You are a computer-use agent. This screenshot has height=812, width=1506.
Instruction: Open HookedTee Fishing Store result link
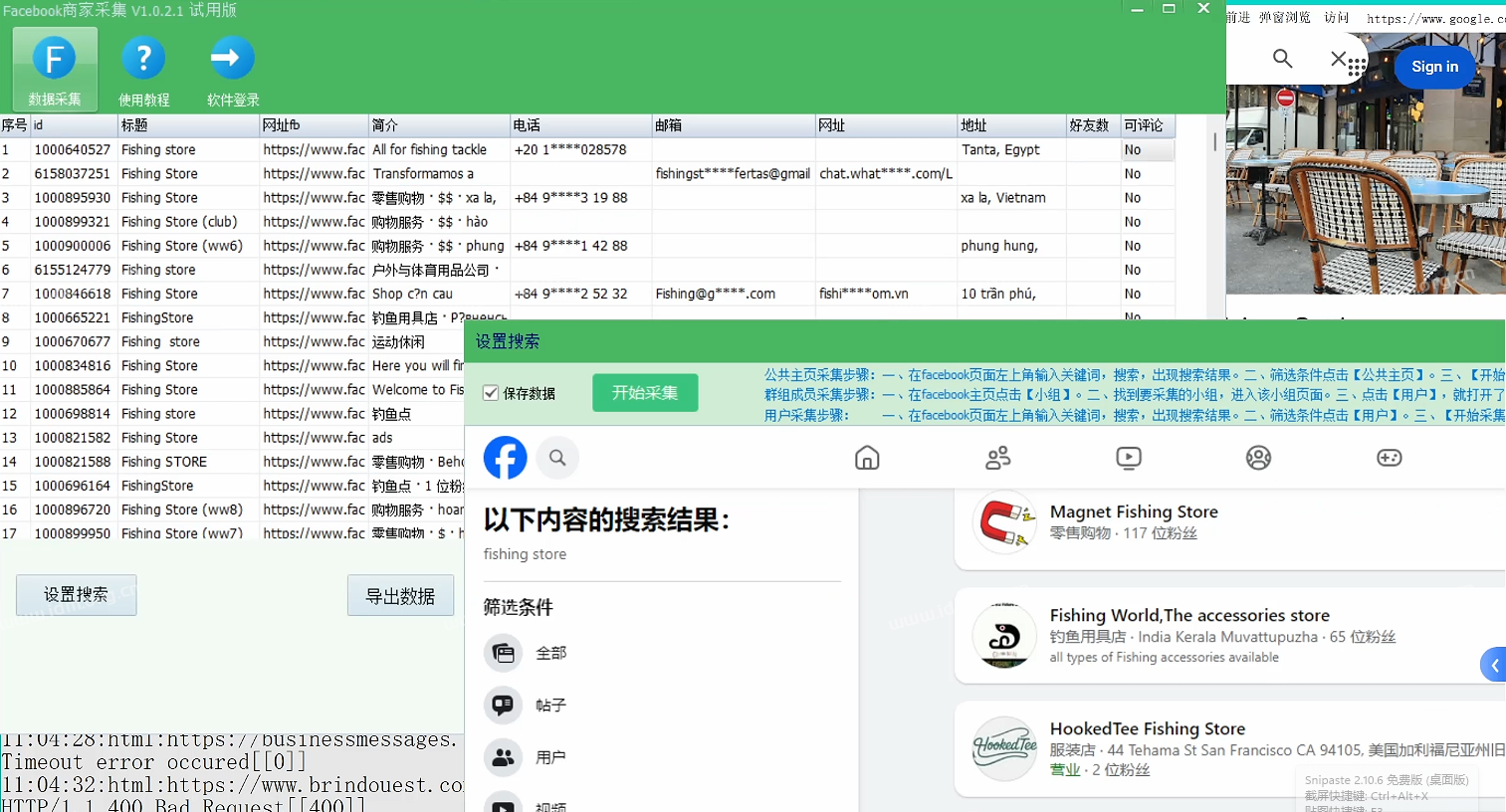(x=1148, y=728)
